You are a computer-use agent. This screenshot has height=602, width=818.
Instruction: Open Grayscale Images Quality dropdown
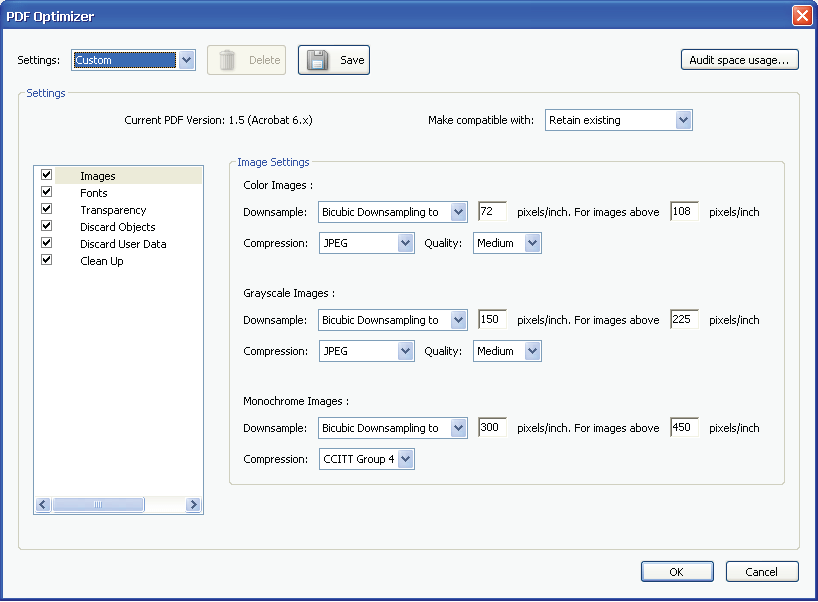point(532,351)
